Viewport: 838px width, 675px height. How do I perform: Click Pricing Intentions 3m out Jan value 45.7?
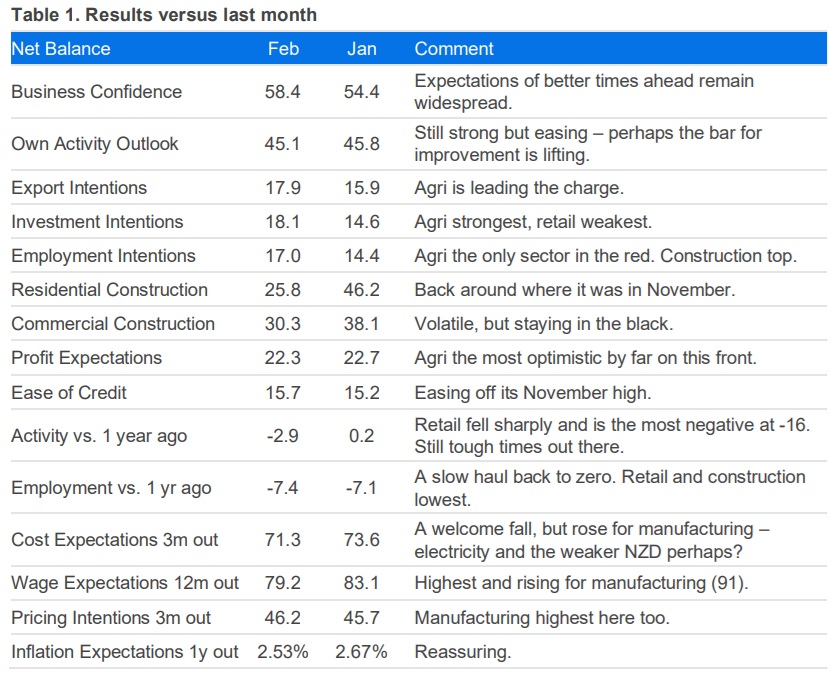pyautogui.click(x=361, y=618)
